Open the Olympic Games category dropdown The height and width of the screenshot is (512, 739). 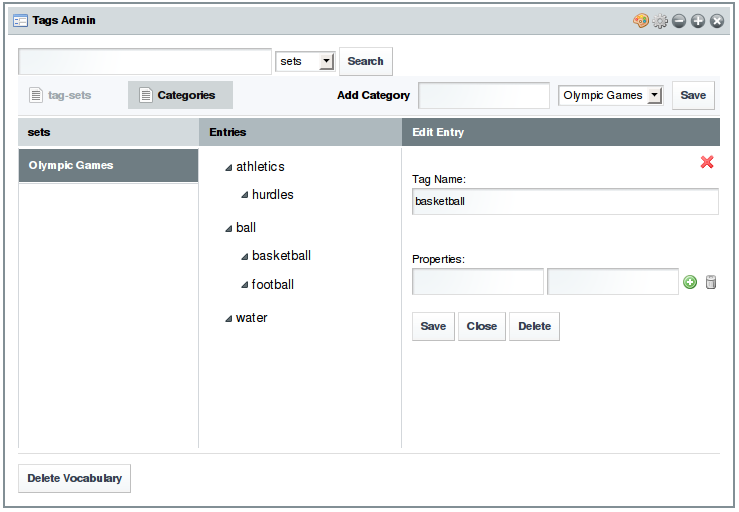coord(611,95)
